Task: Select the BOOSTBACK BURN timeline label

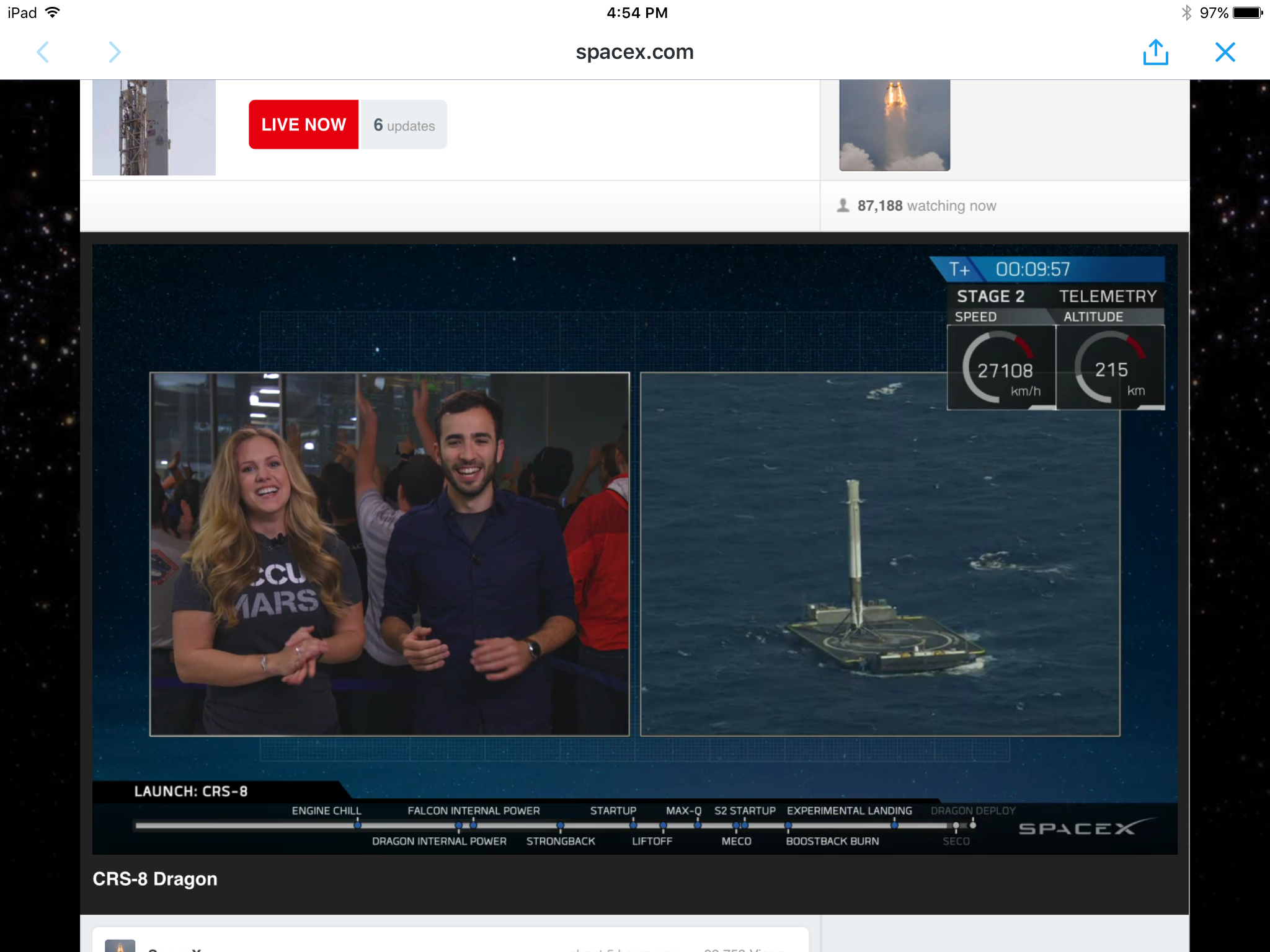Action: (x=832, y=841)
